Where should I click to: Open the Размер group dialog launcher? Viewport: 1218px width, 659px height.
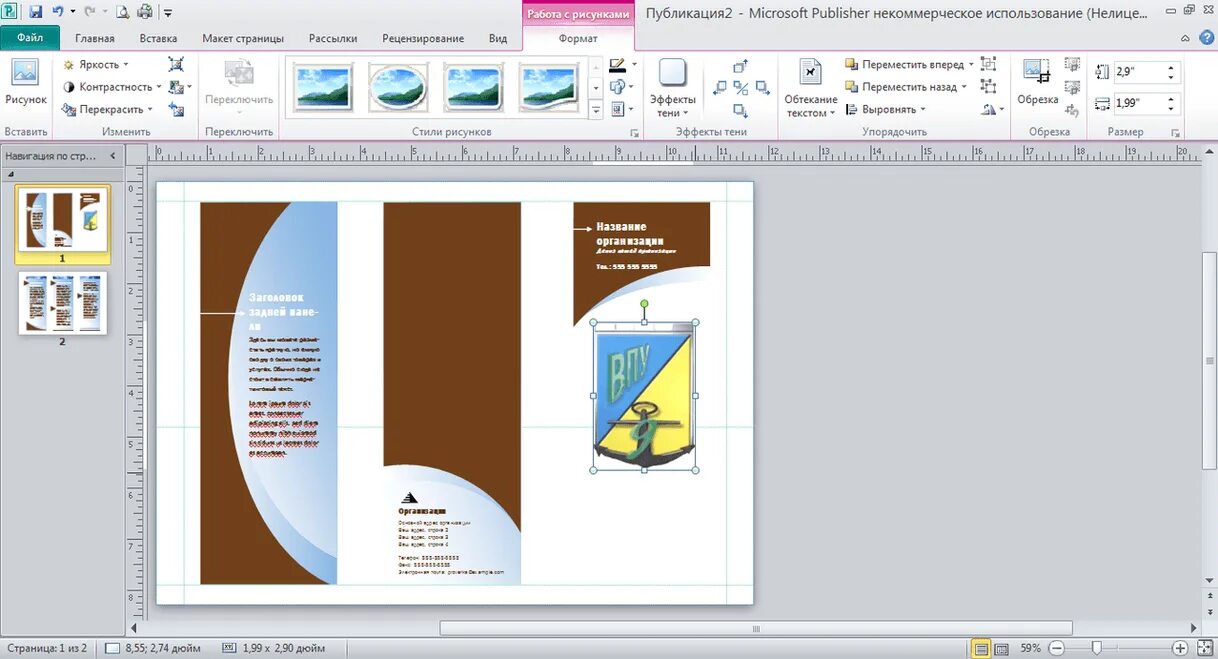tap(1175, 132)
